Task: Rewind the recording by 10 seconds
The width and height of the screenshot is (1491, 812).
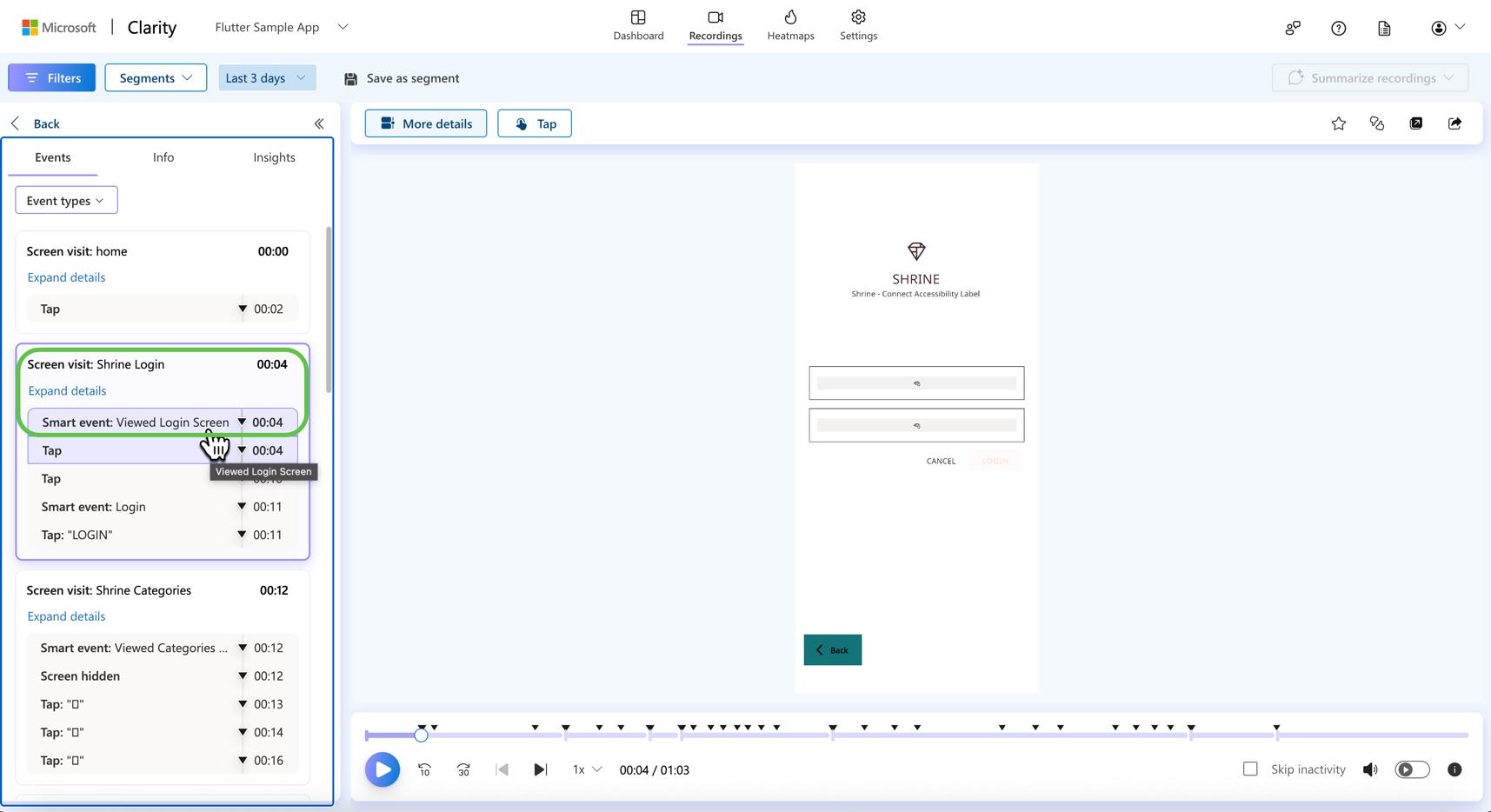Action: 424,769
